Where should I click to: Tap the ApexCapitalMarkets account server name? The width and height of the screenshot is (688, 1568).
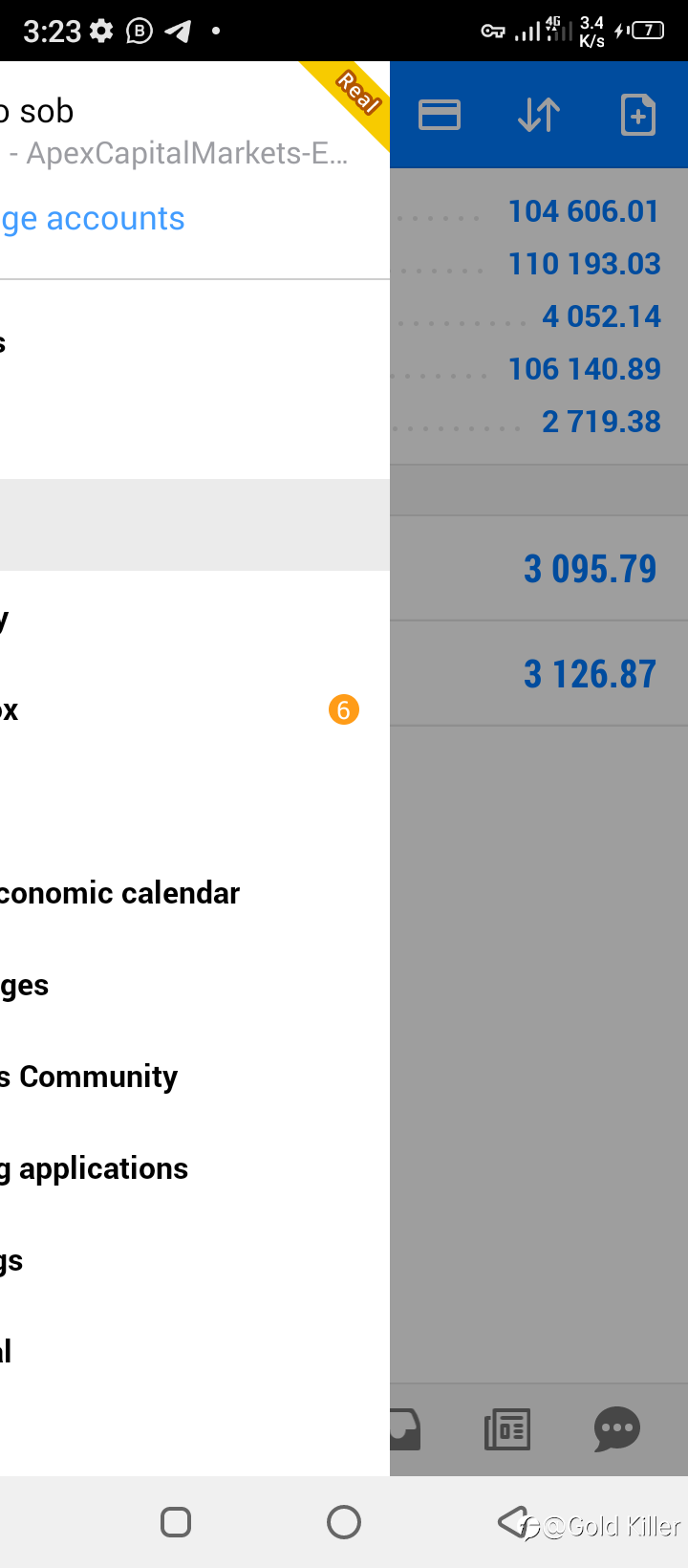tap(180, 153)
